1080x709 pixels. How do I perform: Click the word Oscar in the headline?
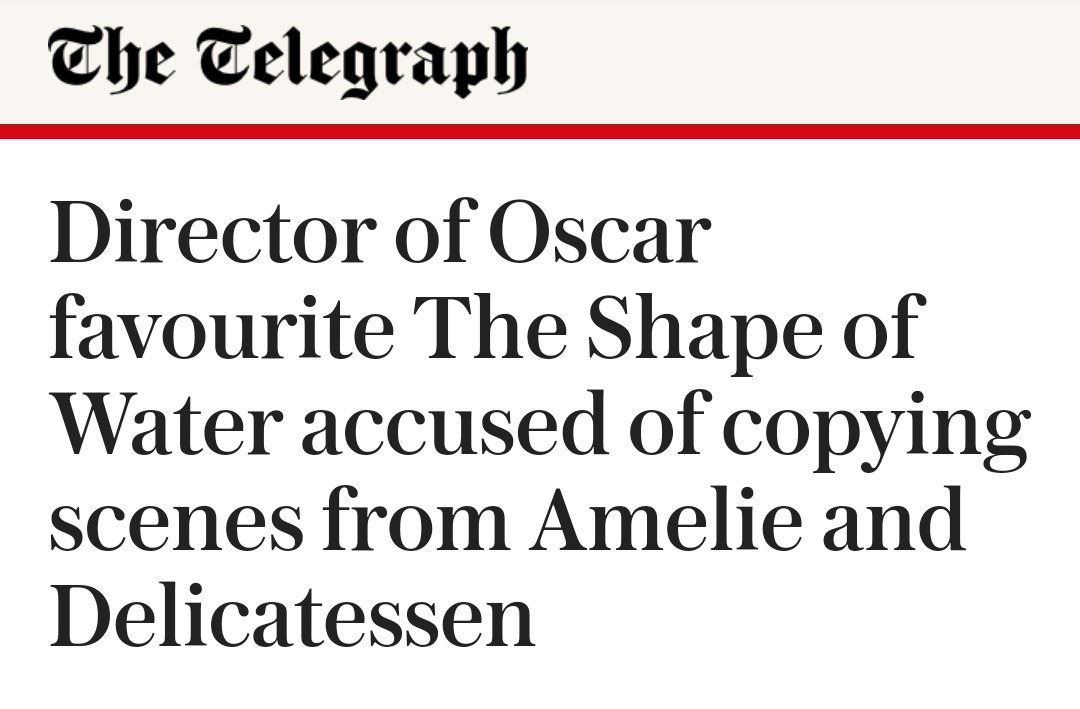click(x=600, y=232)
